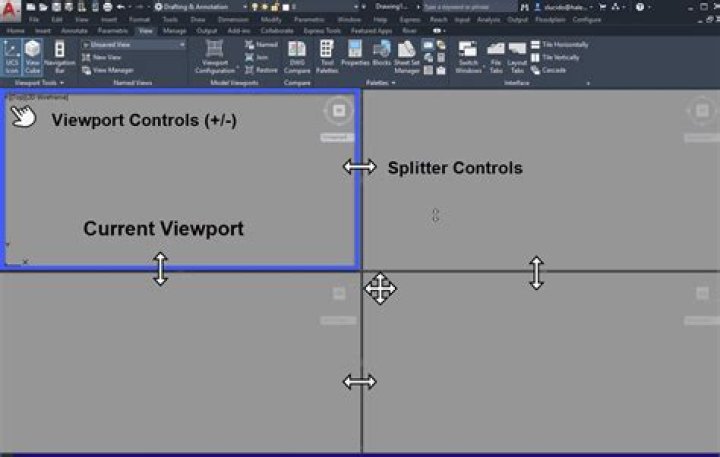Switch to the Collaborate ribbon tab
This screenshot has width=720, height=457.
(277, 31)
